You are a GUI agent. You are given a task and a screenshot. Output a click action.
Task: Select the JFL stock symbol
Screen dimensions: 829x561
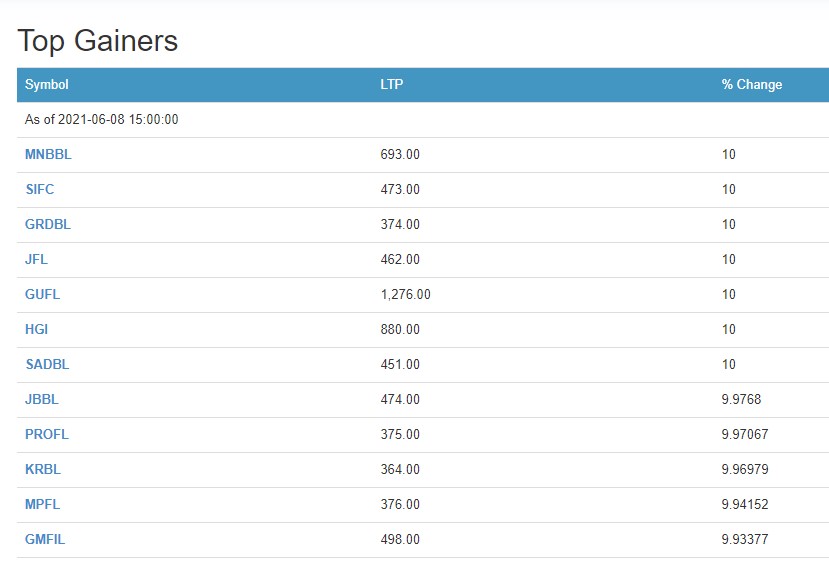pyautogui.click(x=36, y=260)
